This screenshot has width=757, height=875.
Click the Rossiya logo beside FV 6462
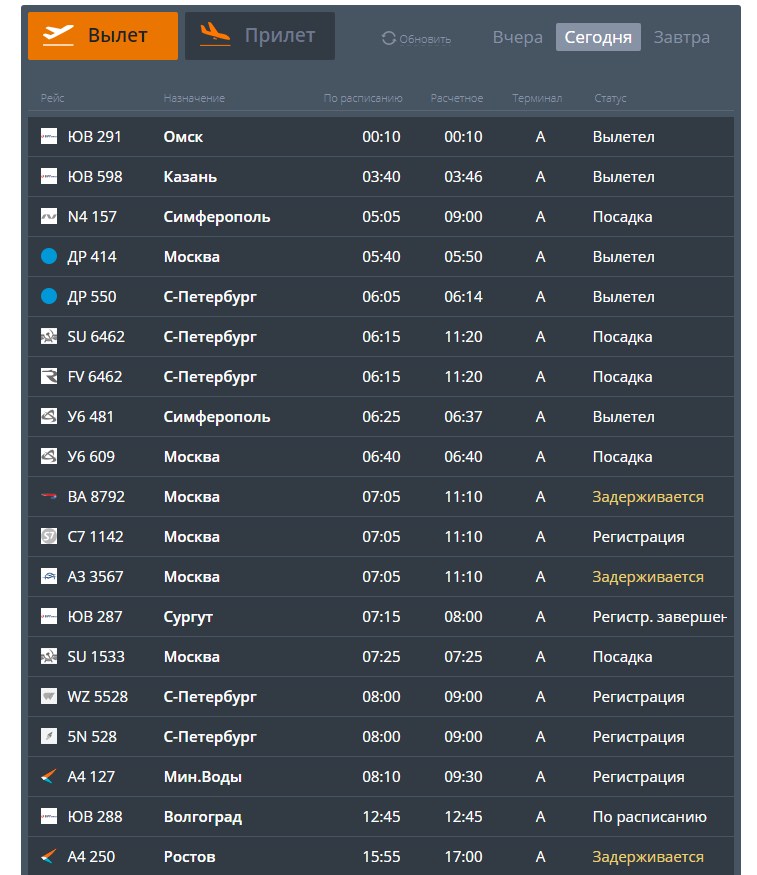[x=49, y=376]
